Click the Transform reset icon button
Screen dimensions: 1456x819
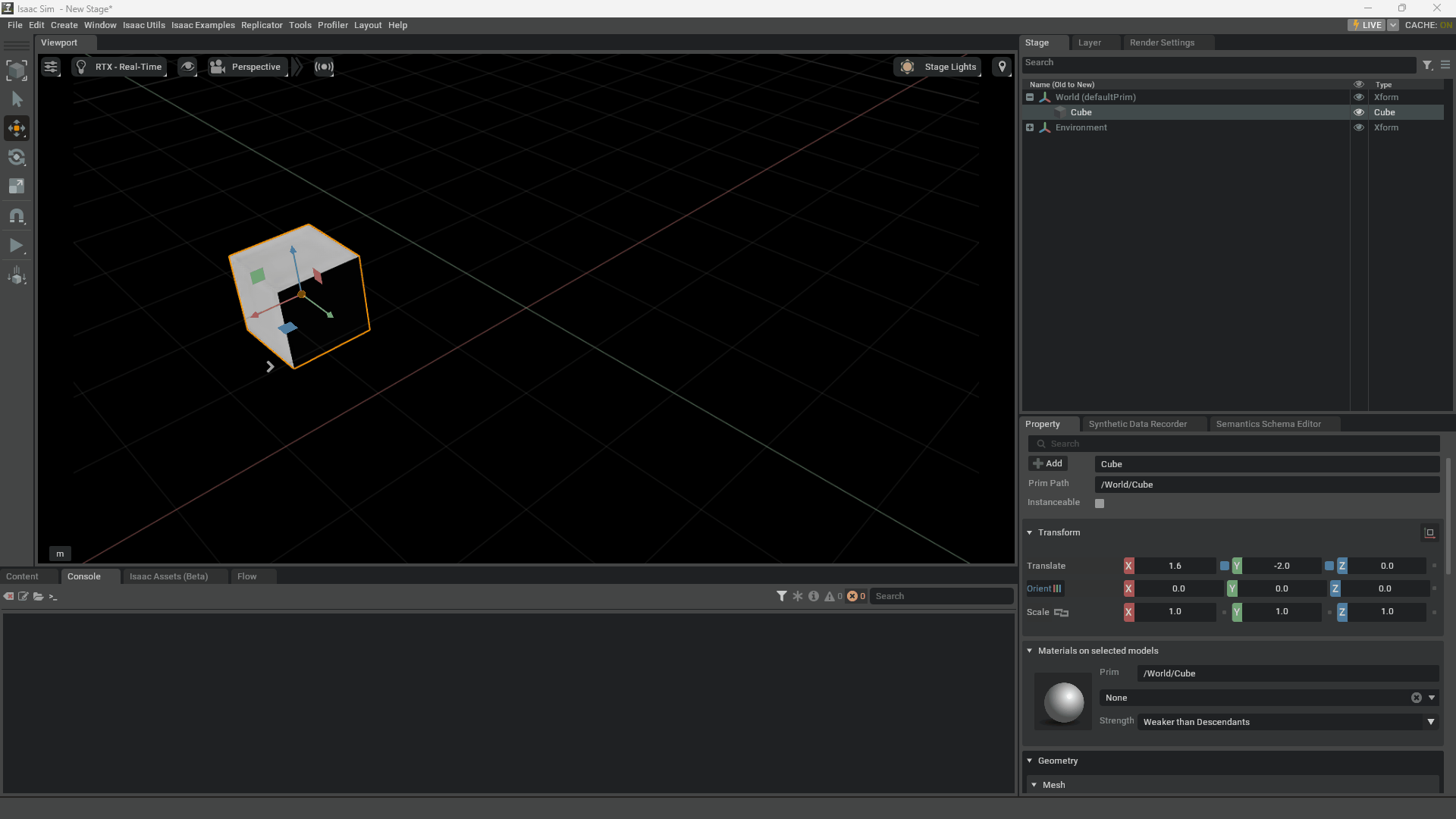1429,532
